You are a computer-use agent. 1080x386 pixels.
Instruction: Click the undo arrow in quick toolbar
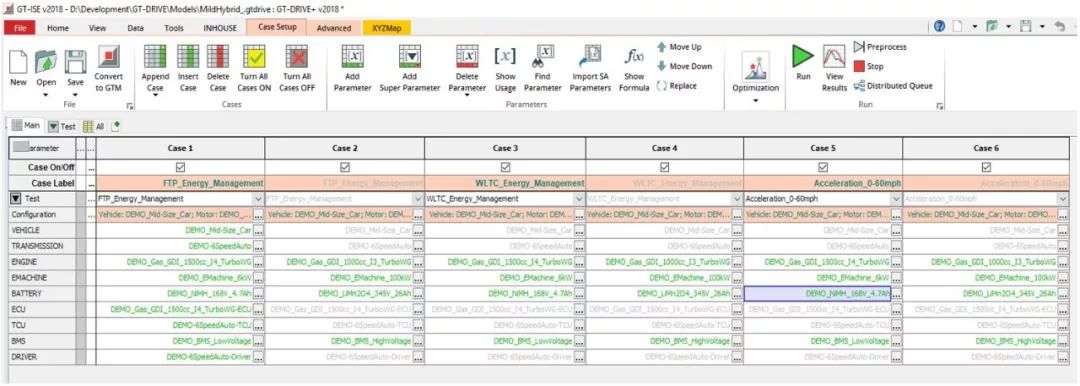click(1059, 26)
